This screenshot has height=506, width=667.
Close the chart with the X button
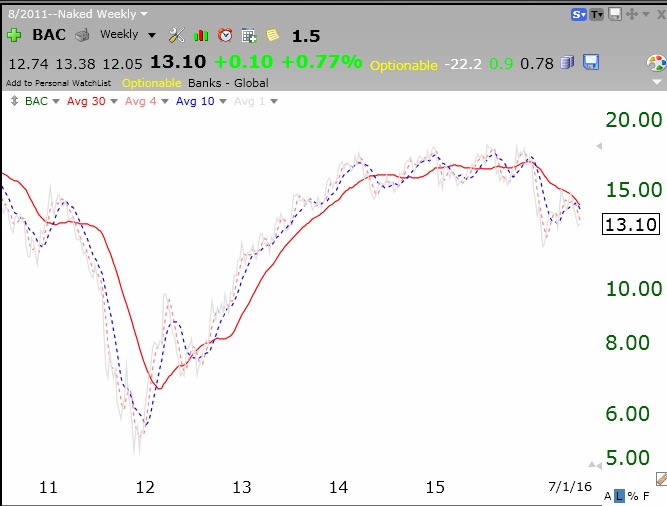pyautogui.click(x=661, y=15)
